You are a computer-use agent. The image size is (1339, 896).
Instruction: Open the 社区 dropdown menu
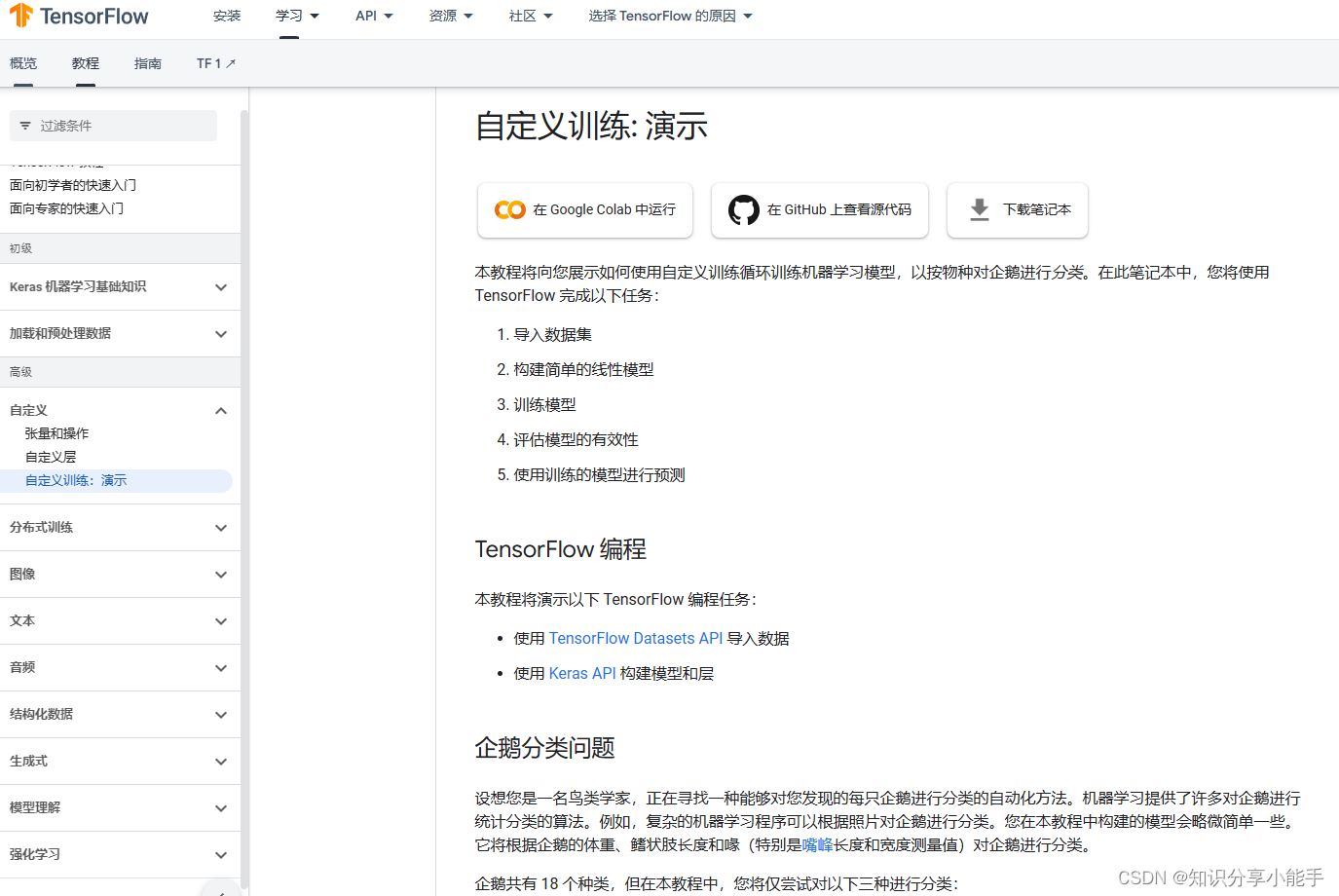pyautogui.click(x=531, y=16)
